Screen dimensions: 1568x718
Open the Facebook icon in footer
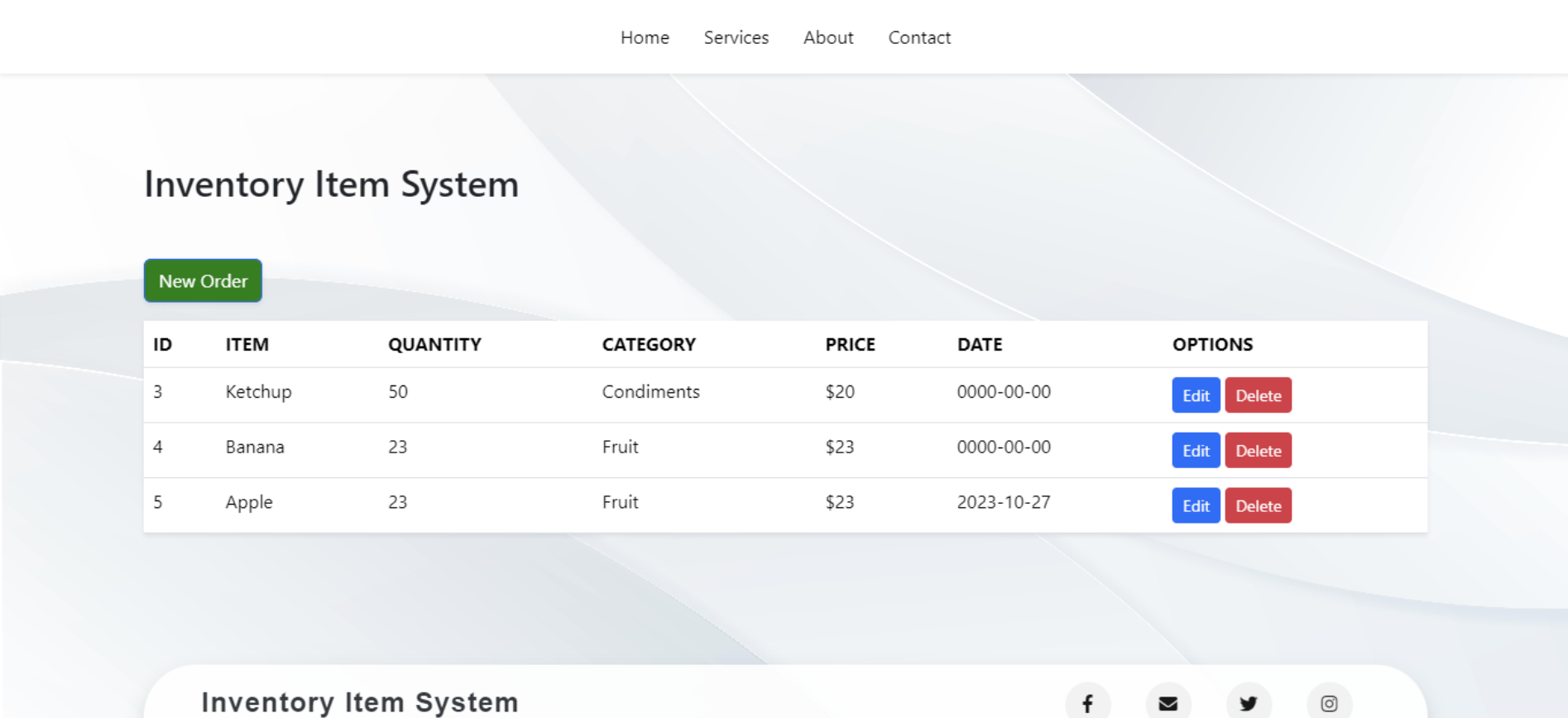pyautogui.click(x=1087, y=702)
